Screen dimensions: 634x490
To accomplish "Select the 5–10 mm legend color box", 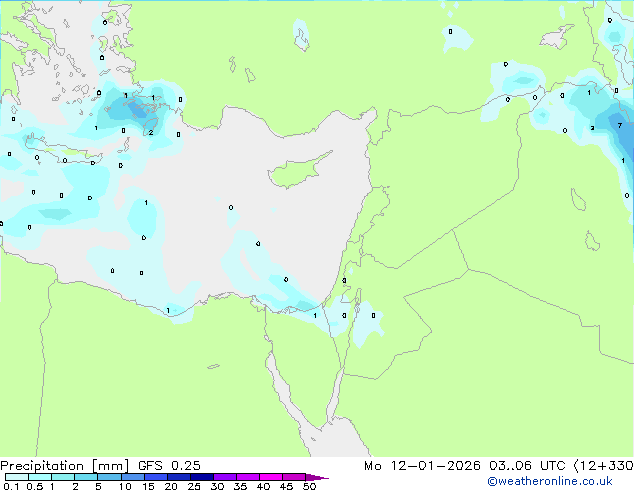I will [x=109, y=477].
